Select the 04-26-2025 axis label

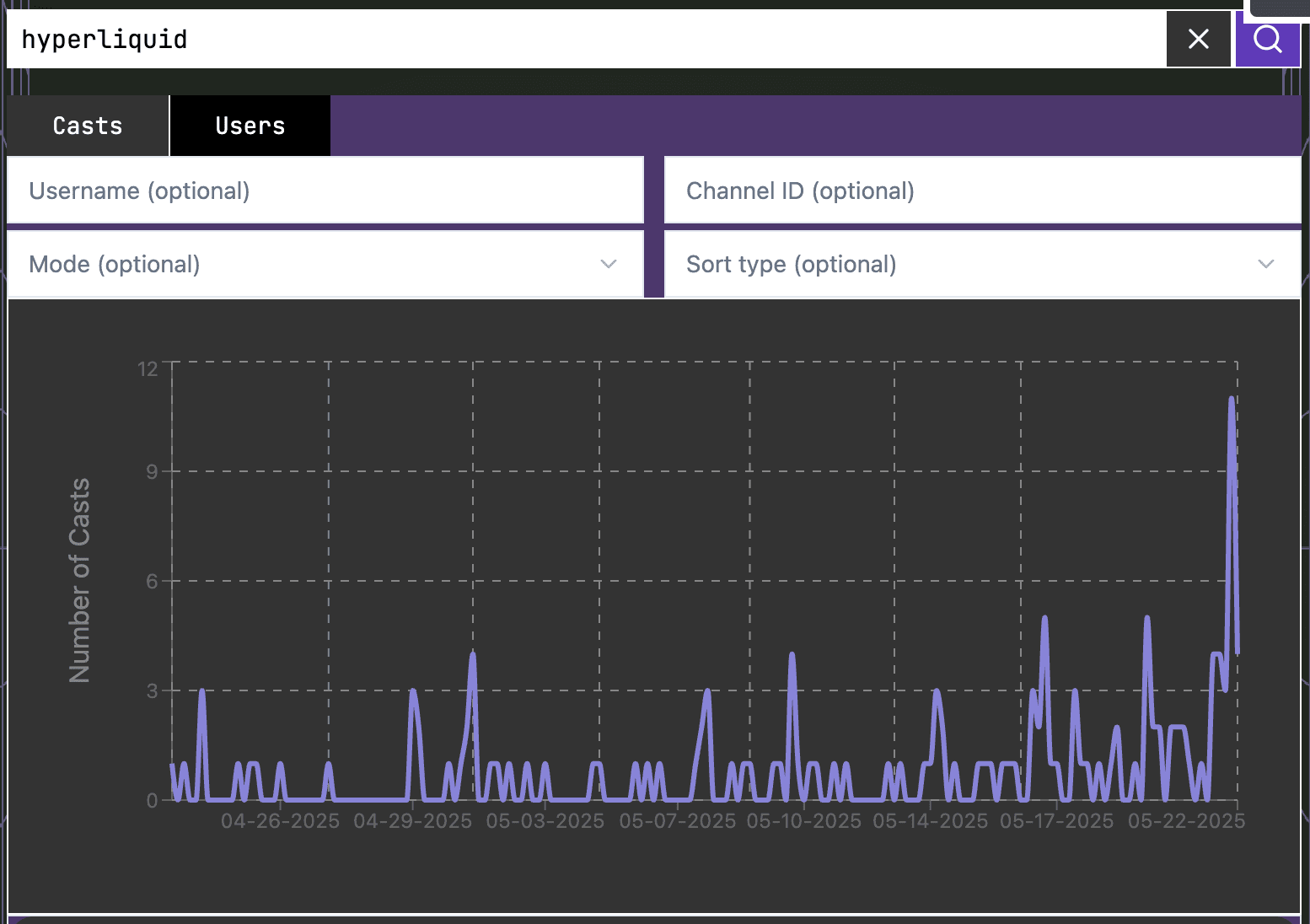(280, 821)
